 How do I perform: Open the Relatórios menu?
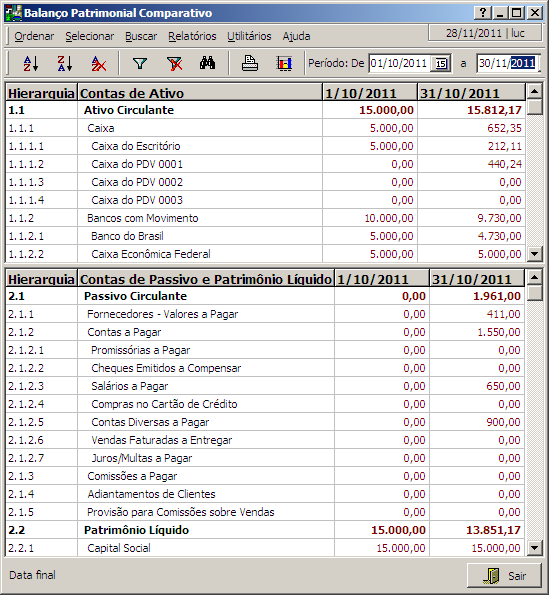pos(192,36)
